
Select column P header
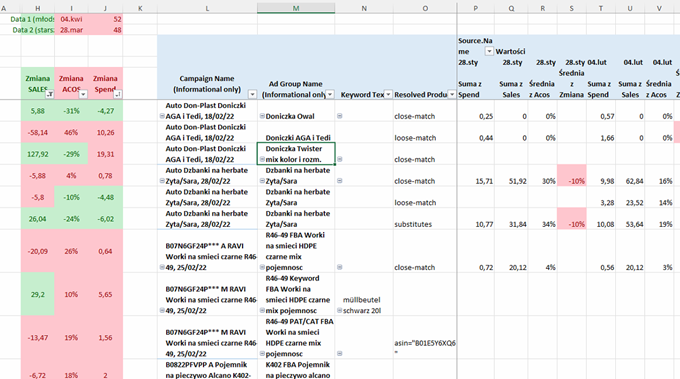[x=476, y=8]
